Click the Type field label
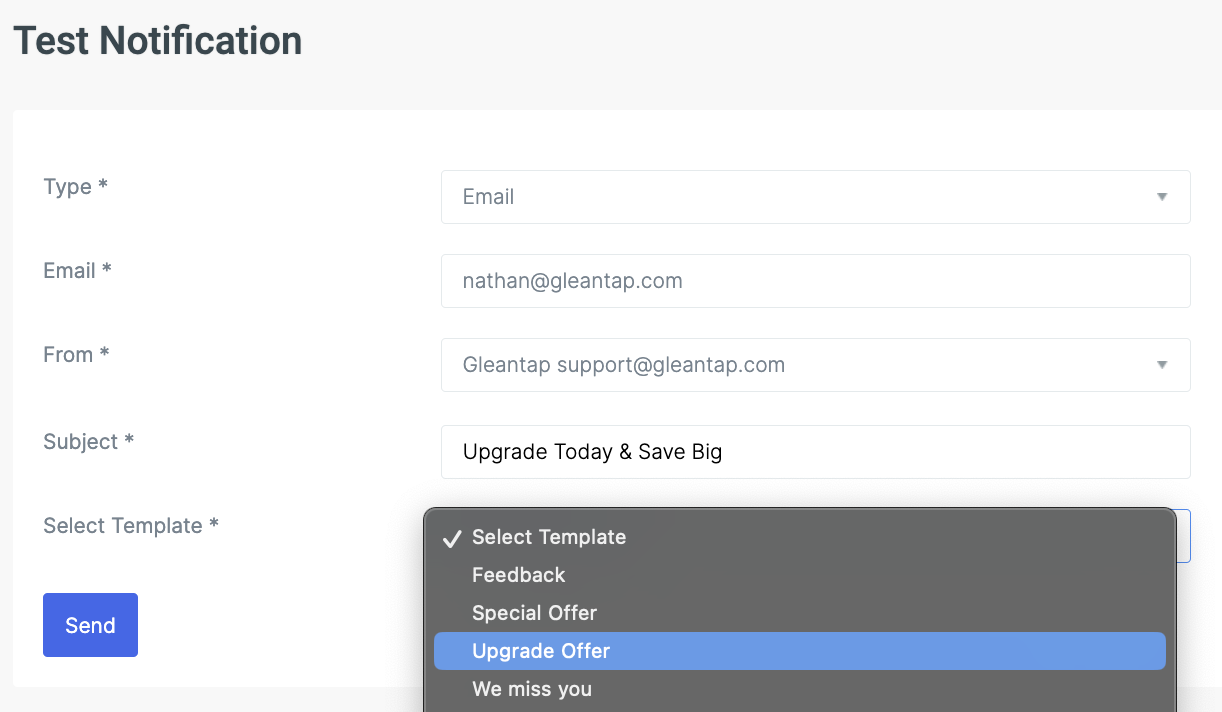The height and width of the screenshot is (712, 1222). (x=75, y=187)
